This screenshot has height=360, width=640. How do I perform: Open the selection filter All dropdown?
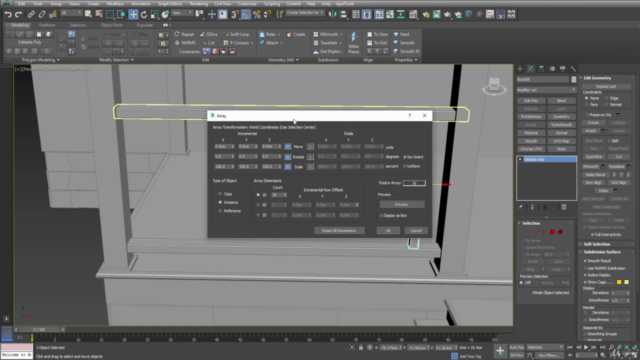(x=71, y=13)
